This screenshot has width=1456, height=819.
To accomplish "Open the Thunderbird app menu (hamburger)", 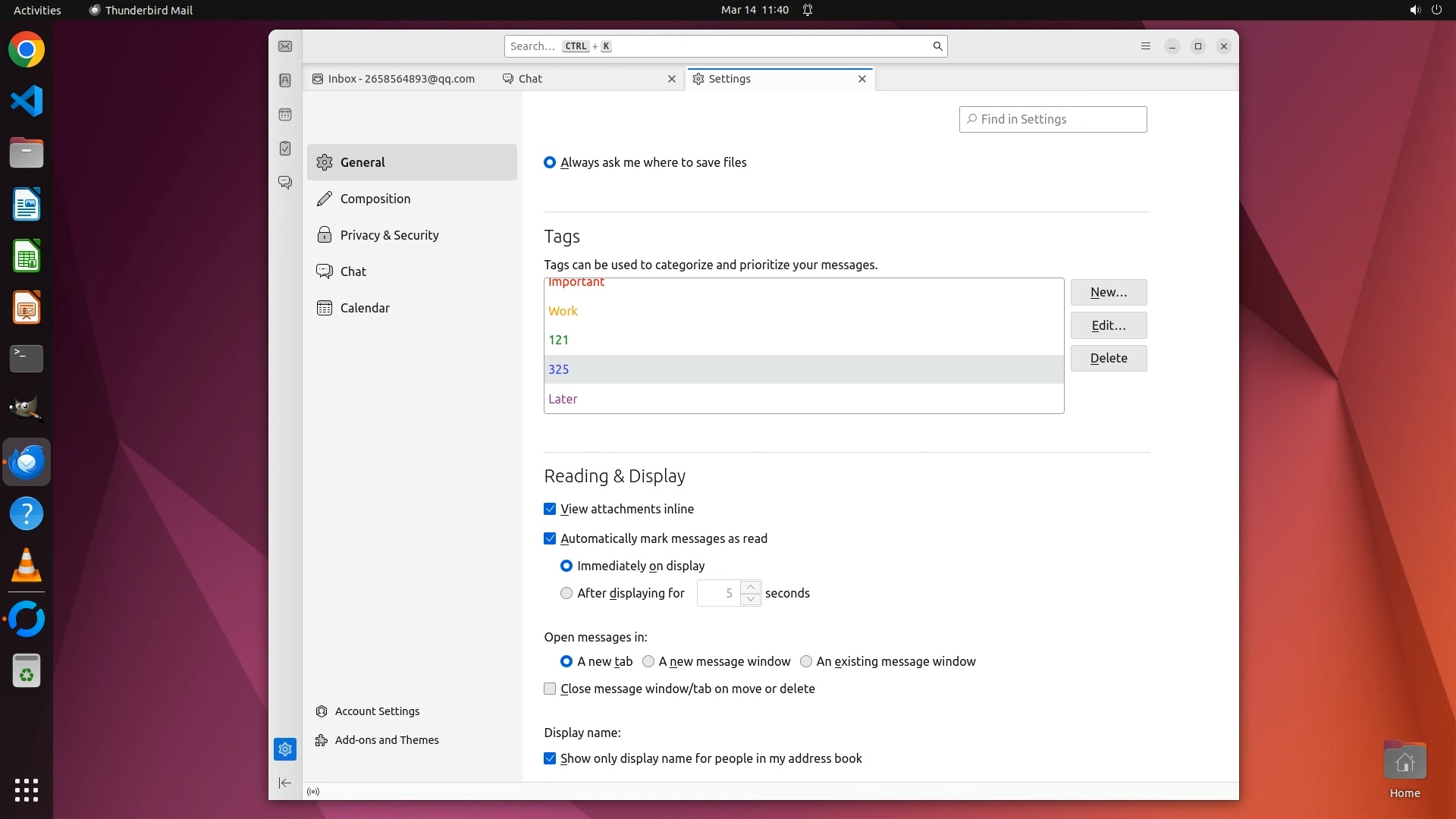I will tap(1146, 46).
